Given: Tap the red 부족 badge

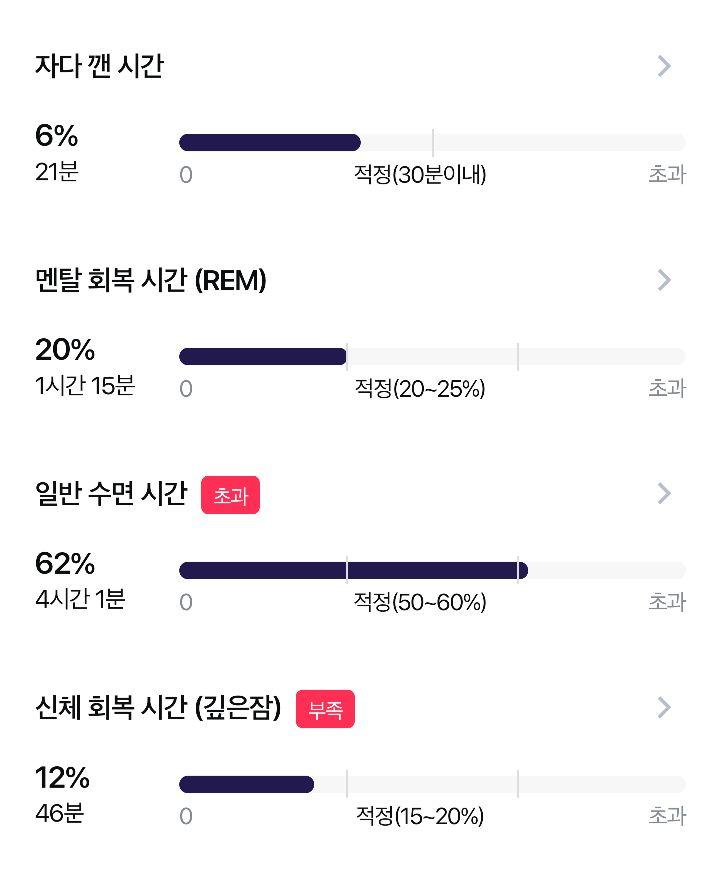Looking at the screenshot, I should (x=325, y=709).
